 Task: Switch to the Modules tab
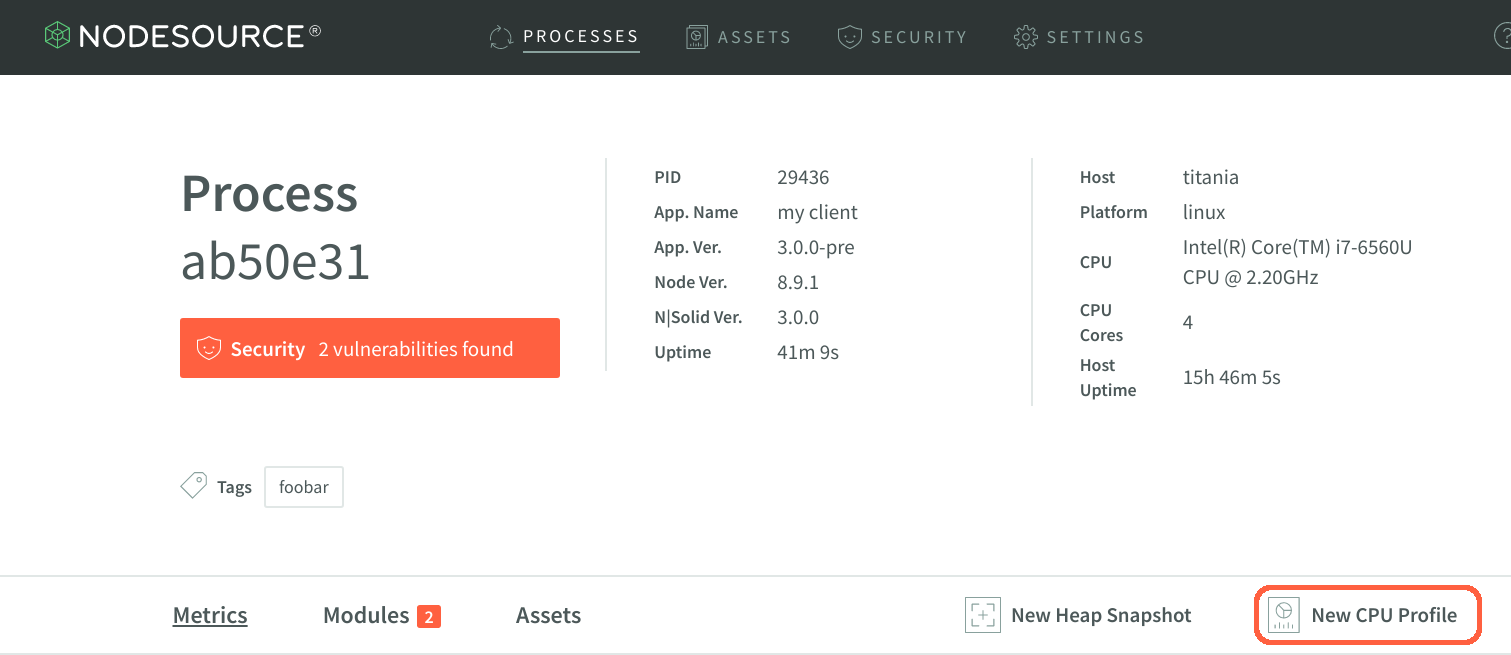pyautogui.click(x=366, y=615)
